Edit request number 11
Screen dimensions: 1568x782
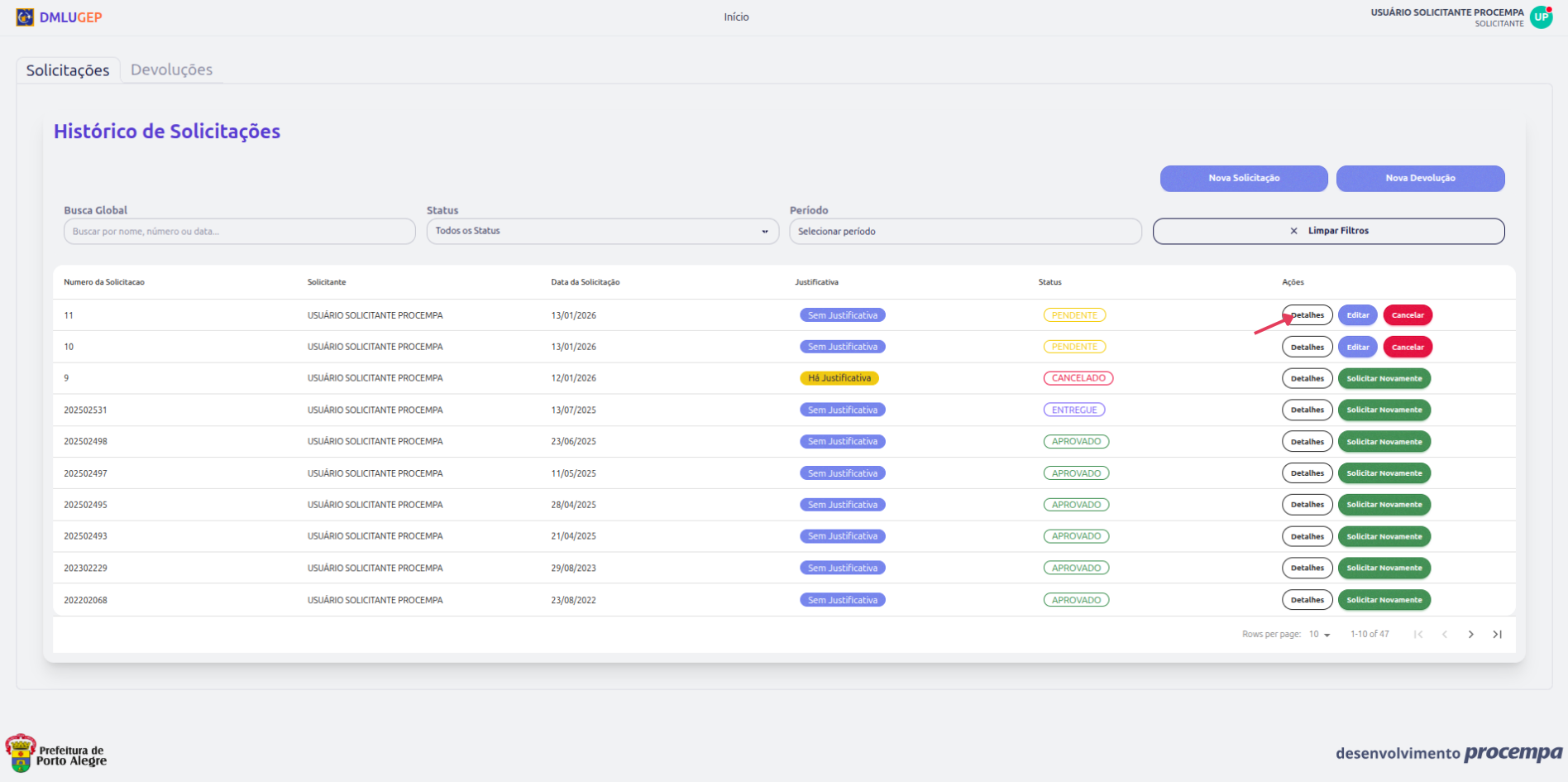click(x=1357, y=315)
